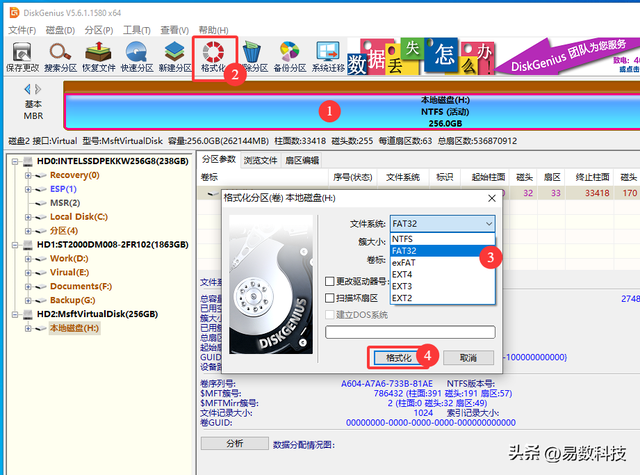Click the 序号(状态) column header
Image resolution: width=640 pixels, height=475 pixels.
pyautogui.click(x=353, y=178)
